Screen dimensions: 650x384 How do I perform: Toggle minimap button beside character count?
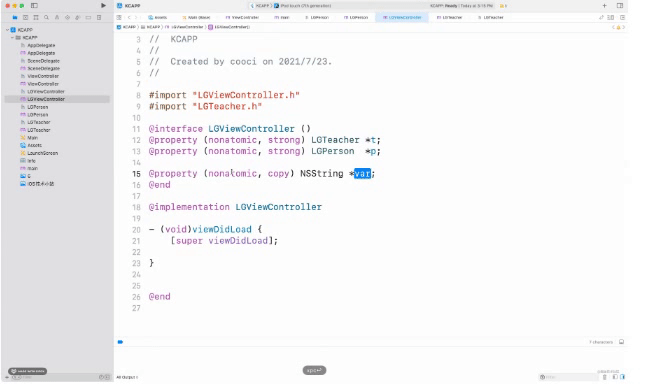[x=621, y=342]
